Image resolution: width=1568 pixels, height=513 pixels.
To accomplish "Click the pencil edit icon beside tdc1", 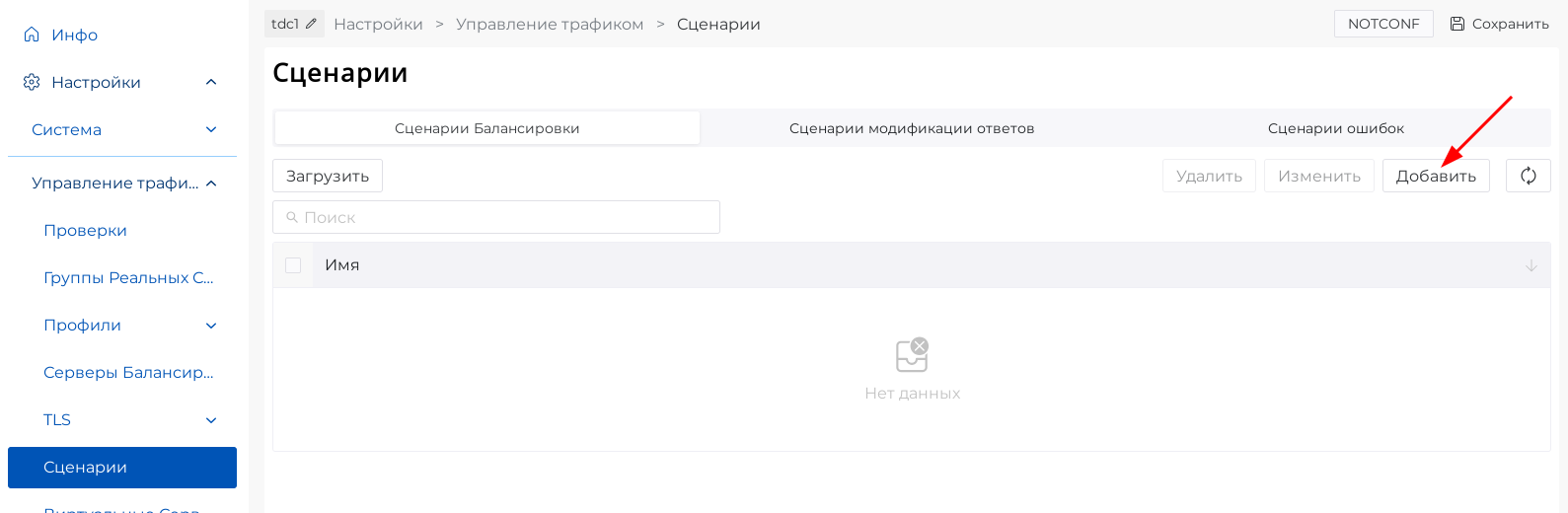I will [311, 24].
